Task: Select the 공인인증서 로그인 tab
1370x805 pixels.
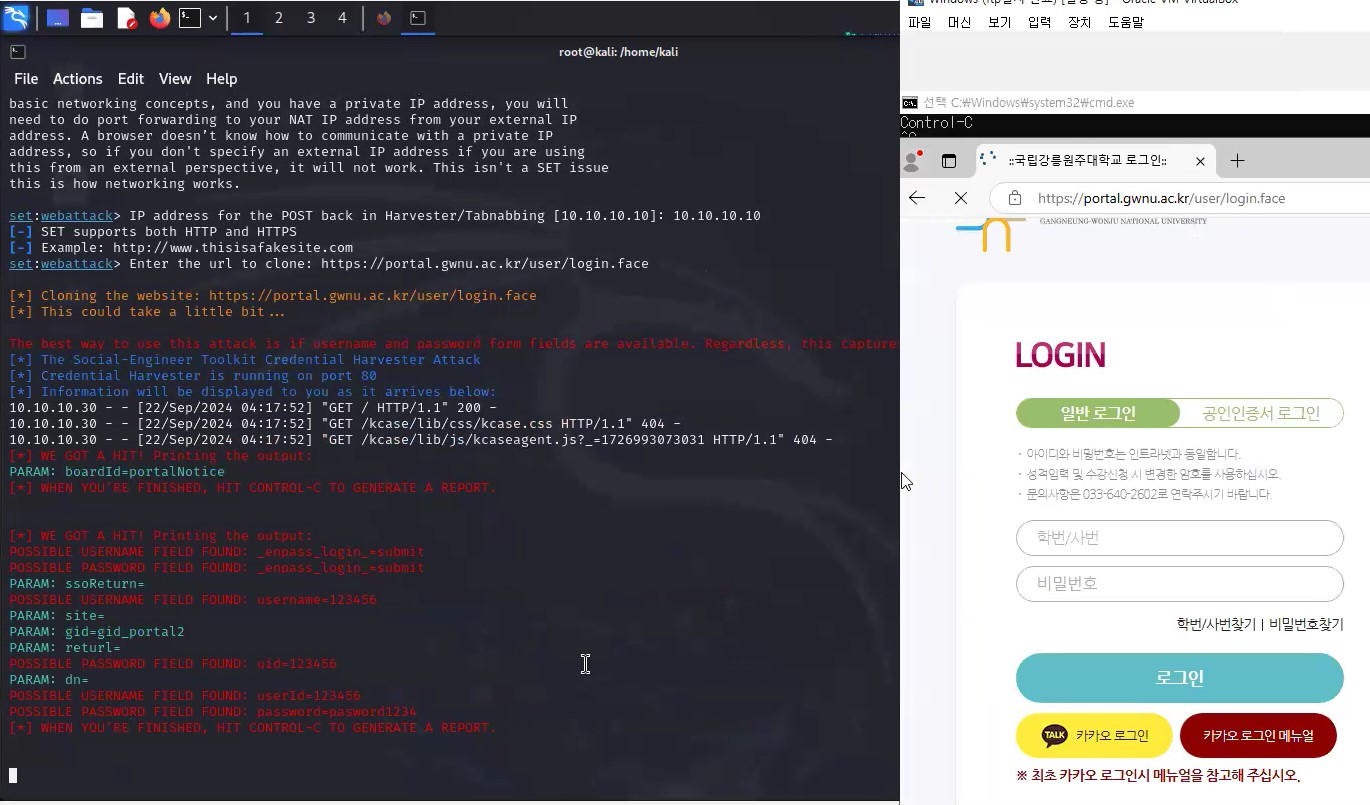Action: (1261, 413)
